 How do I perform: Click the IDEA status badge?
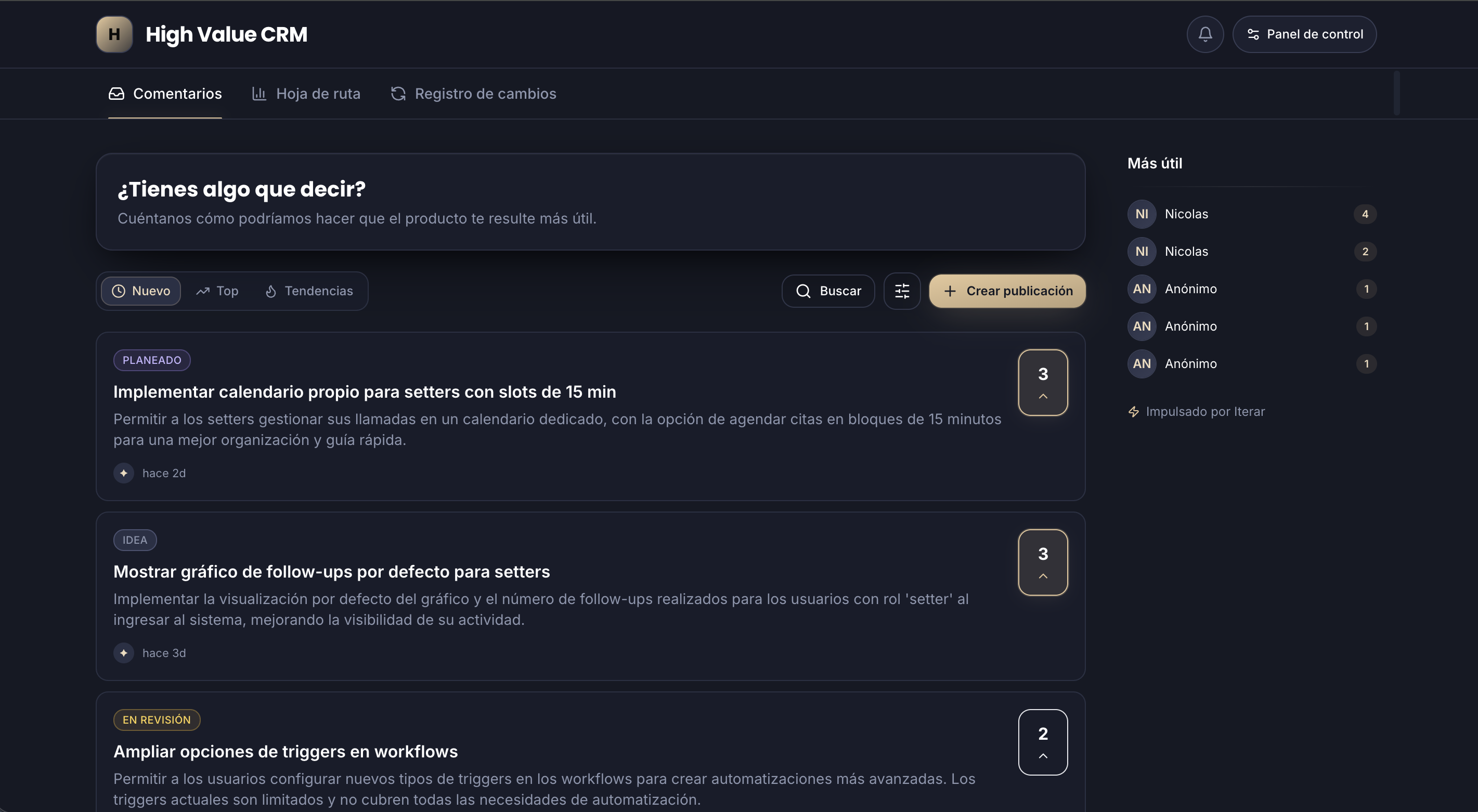click(x=135, y=540)
